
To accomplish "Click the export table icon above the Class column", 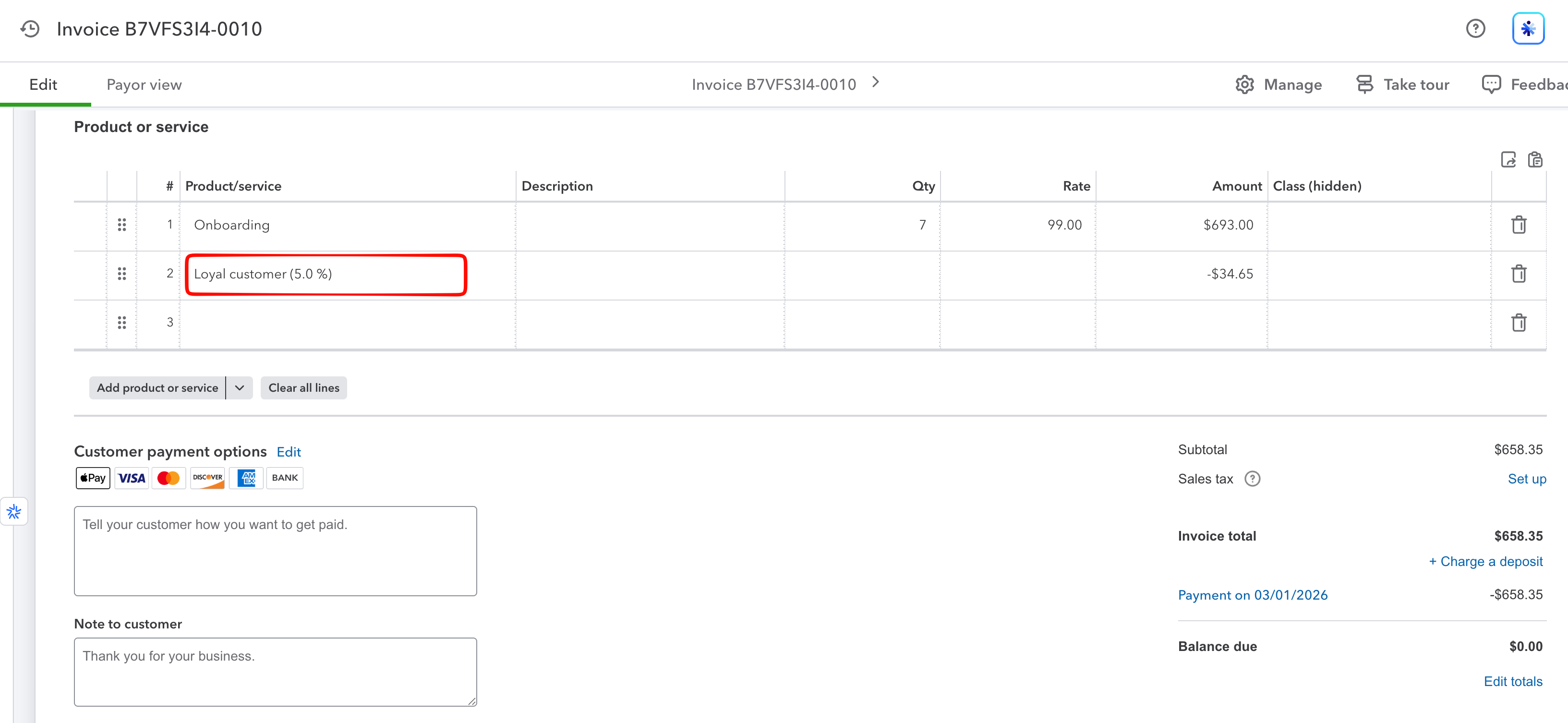I will pos(1508,159).
